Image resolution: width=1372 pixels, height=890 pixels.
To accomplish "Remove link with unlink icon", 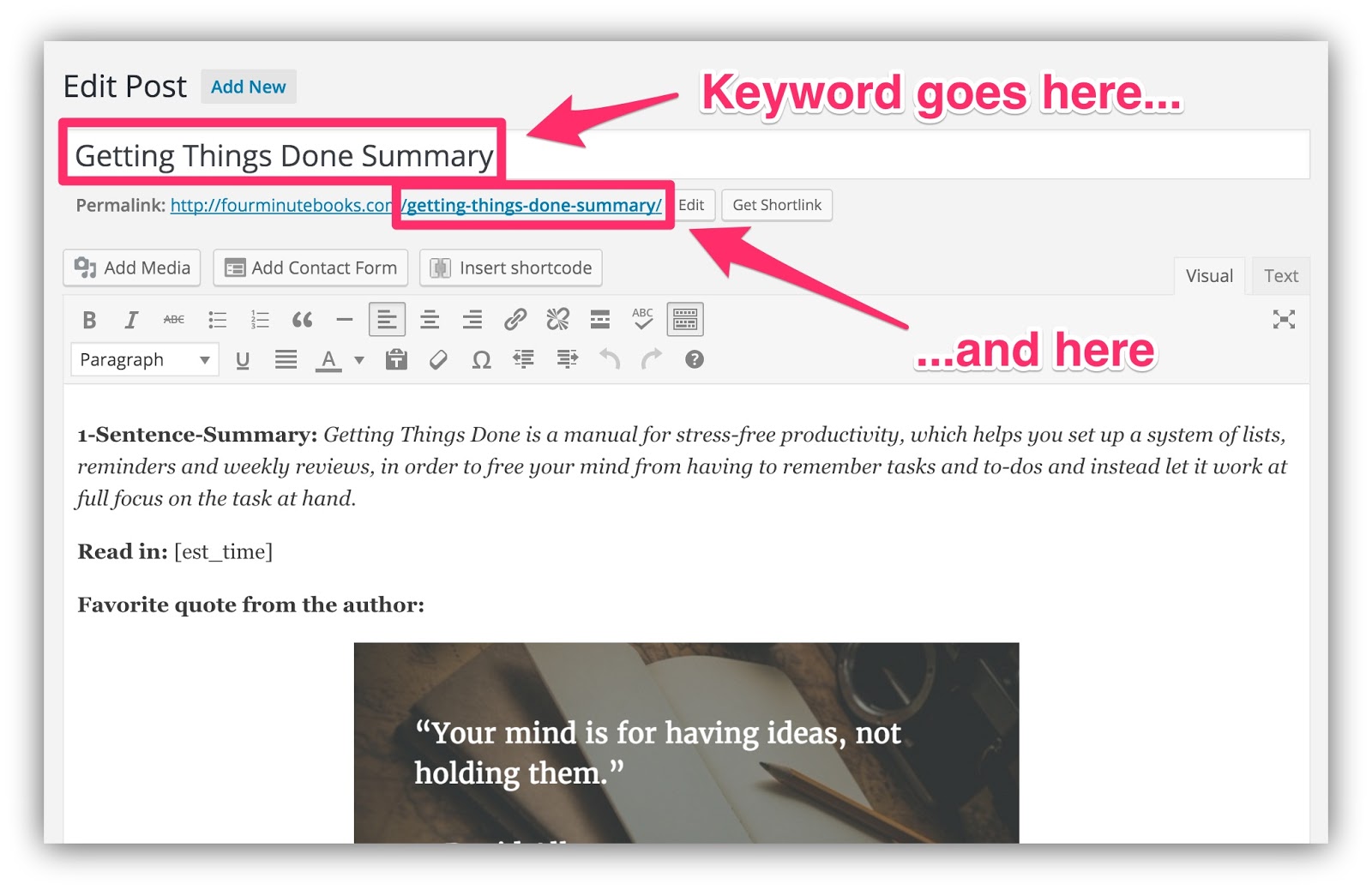I will pyautogui.click(x=557, y=320).
